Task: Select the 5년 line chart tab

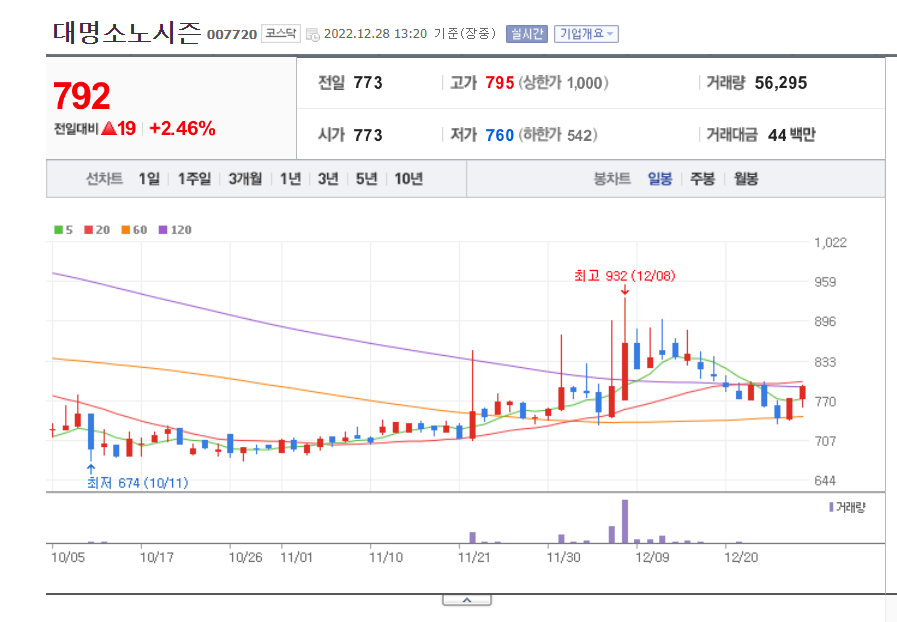Action: 367,179
